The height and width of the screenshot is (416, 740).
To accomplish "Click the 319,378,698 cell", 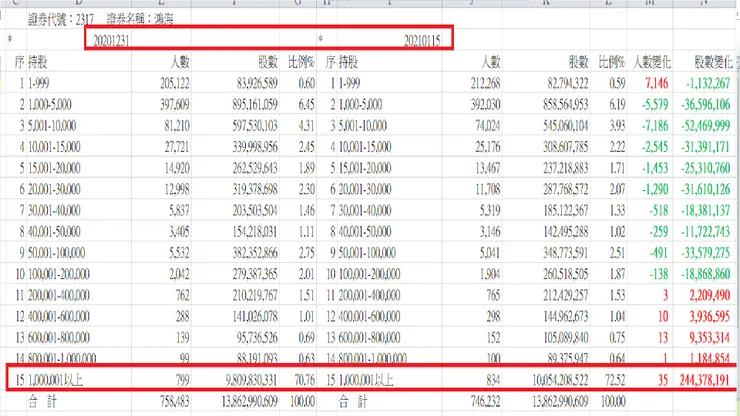I will tap(255, 189).
